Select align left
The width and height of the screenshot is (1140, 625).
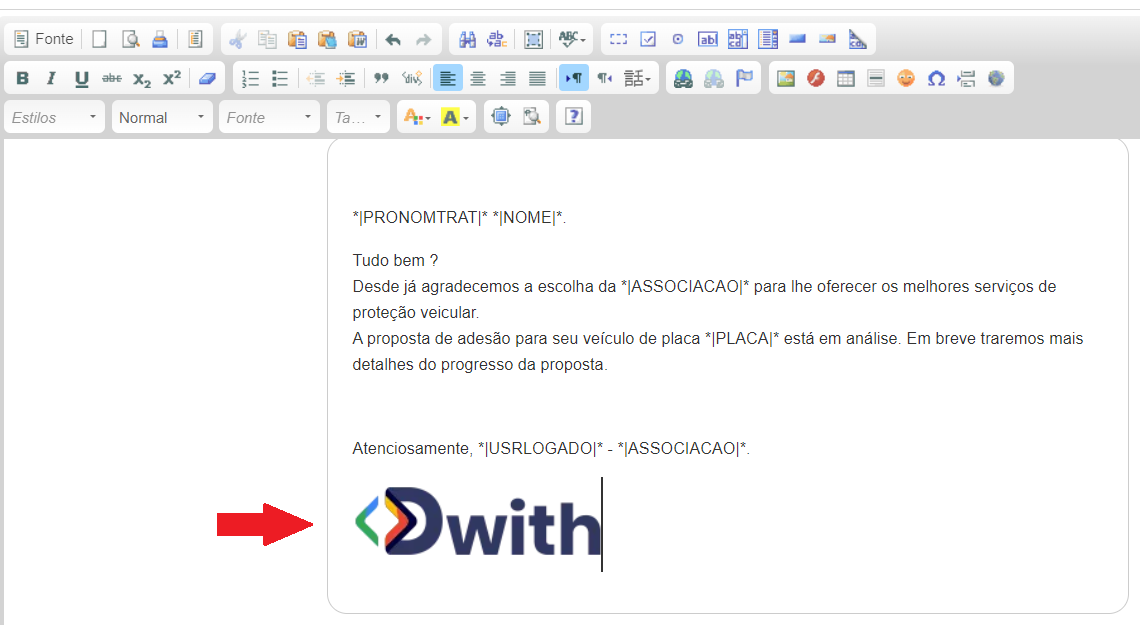point(447,78)
